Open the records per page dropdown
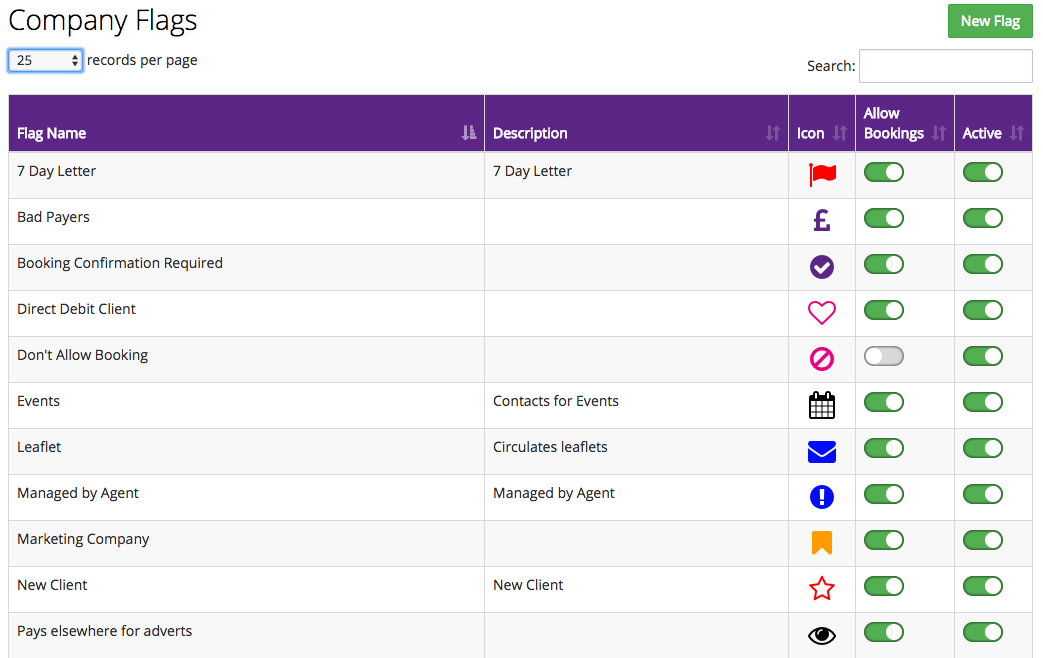 coord(45,60)
